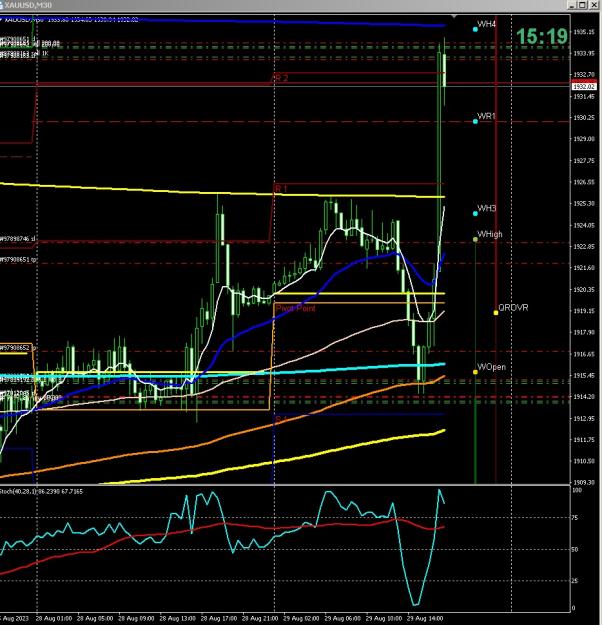Click the 1911.75 price scale value
The image size is (602, 625).
(x=584, y=440)
